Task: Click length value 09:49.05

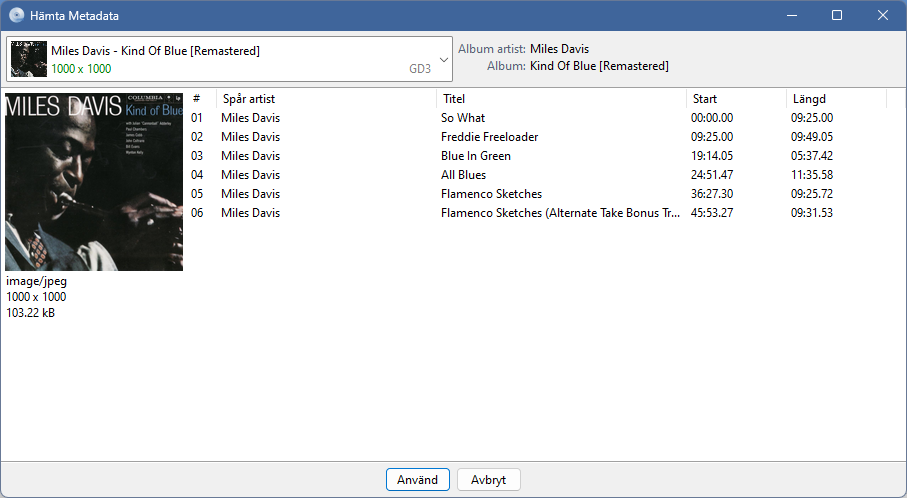Action: pos(812,137)
